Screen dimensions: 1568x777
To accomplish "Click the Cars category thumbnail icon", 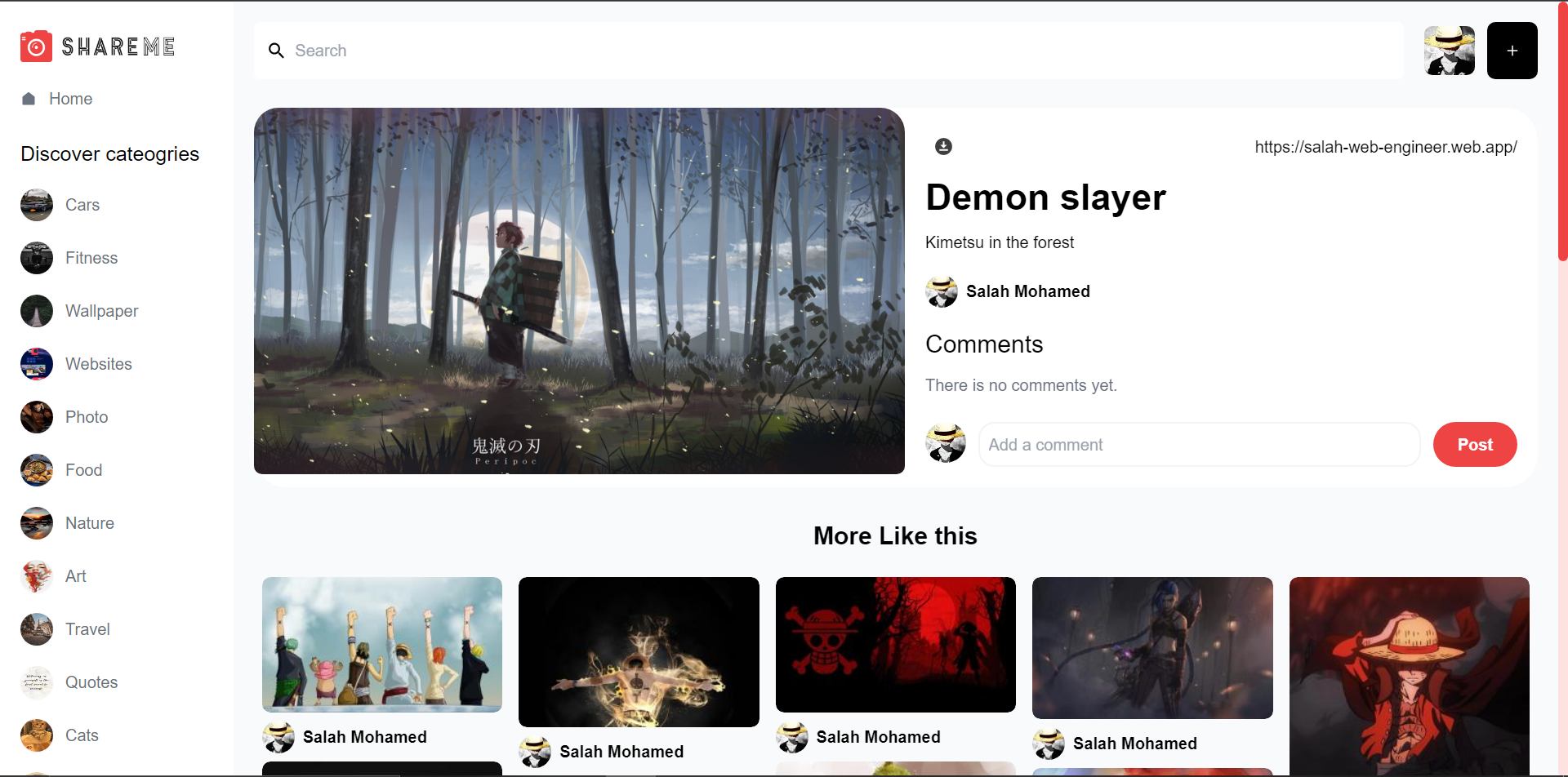I will (x=37, y=205).
